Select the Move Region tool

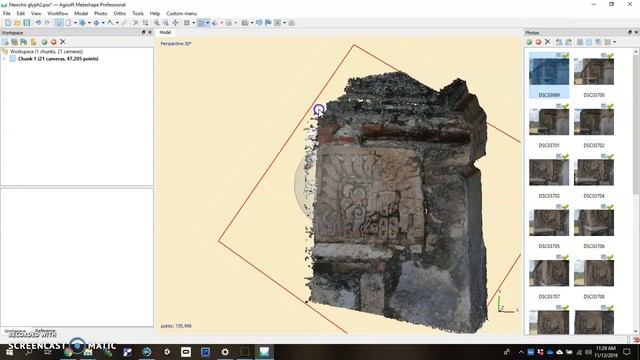[x=82, y=23]
